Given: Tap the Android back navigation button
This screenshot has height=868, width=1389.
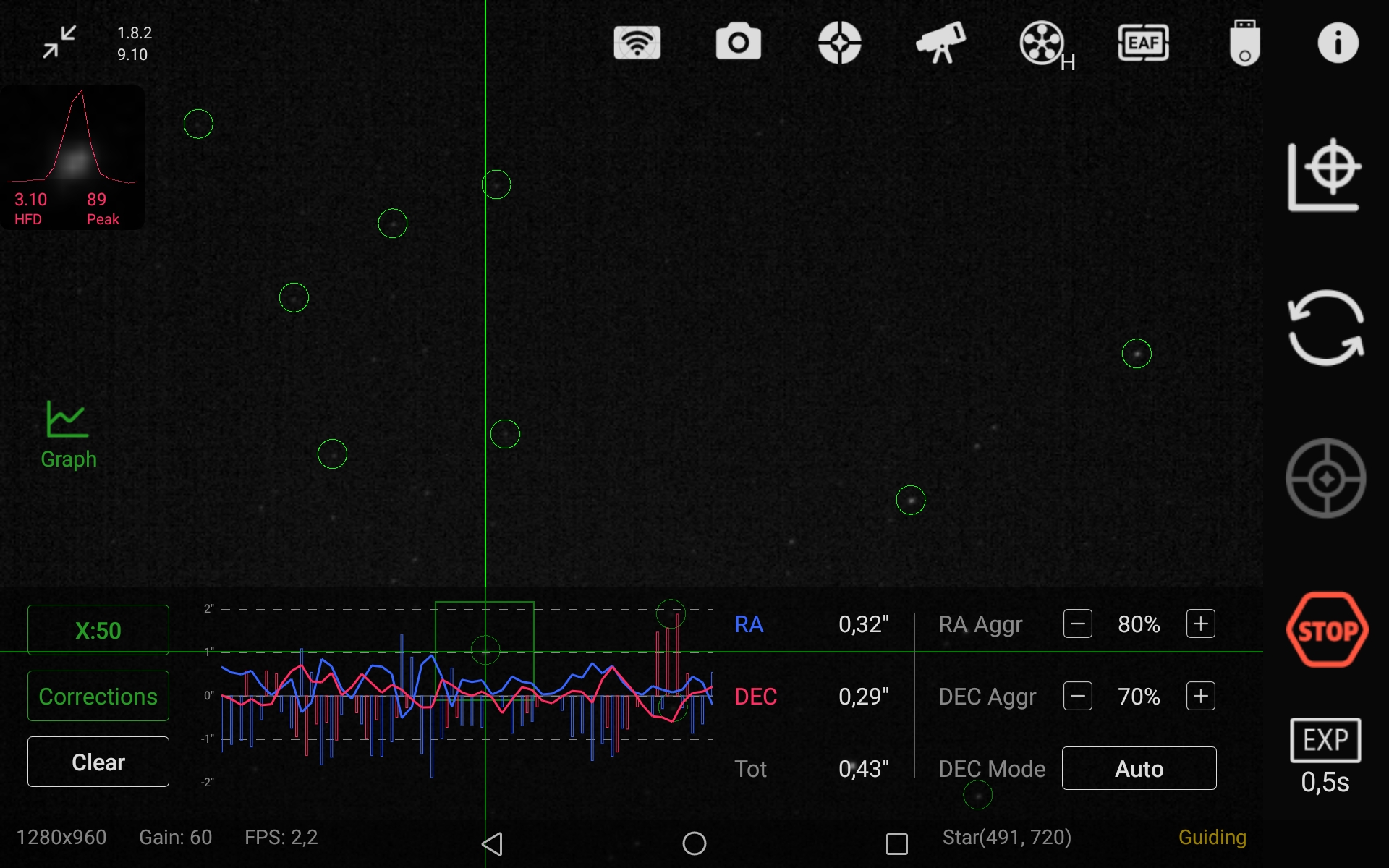Looking at the screenshot, I should coord(492,843).
